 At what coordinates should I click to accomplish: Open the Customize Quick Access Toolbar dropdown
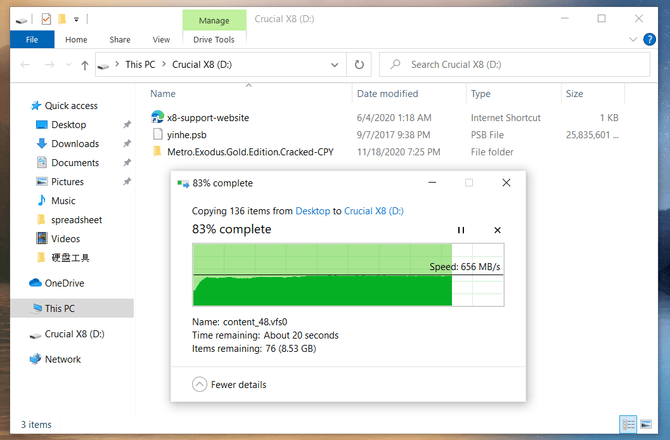[x=76, y=19]
